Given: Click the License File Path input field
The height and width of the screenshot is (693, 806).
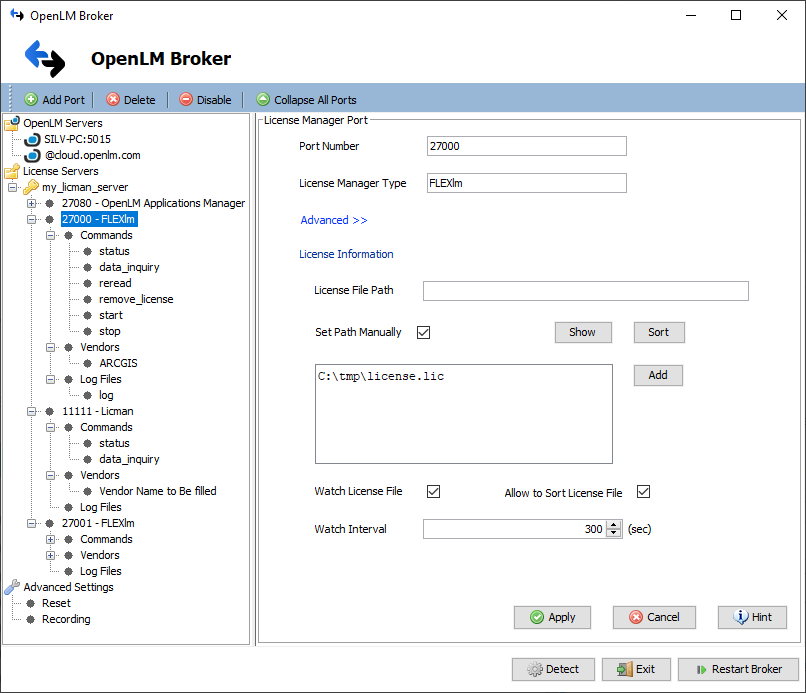Looking at the screenshot, I should pos(585,291).
